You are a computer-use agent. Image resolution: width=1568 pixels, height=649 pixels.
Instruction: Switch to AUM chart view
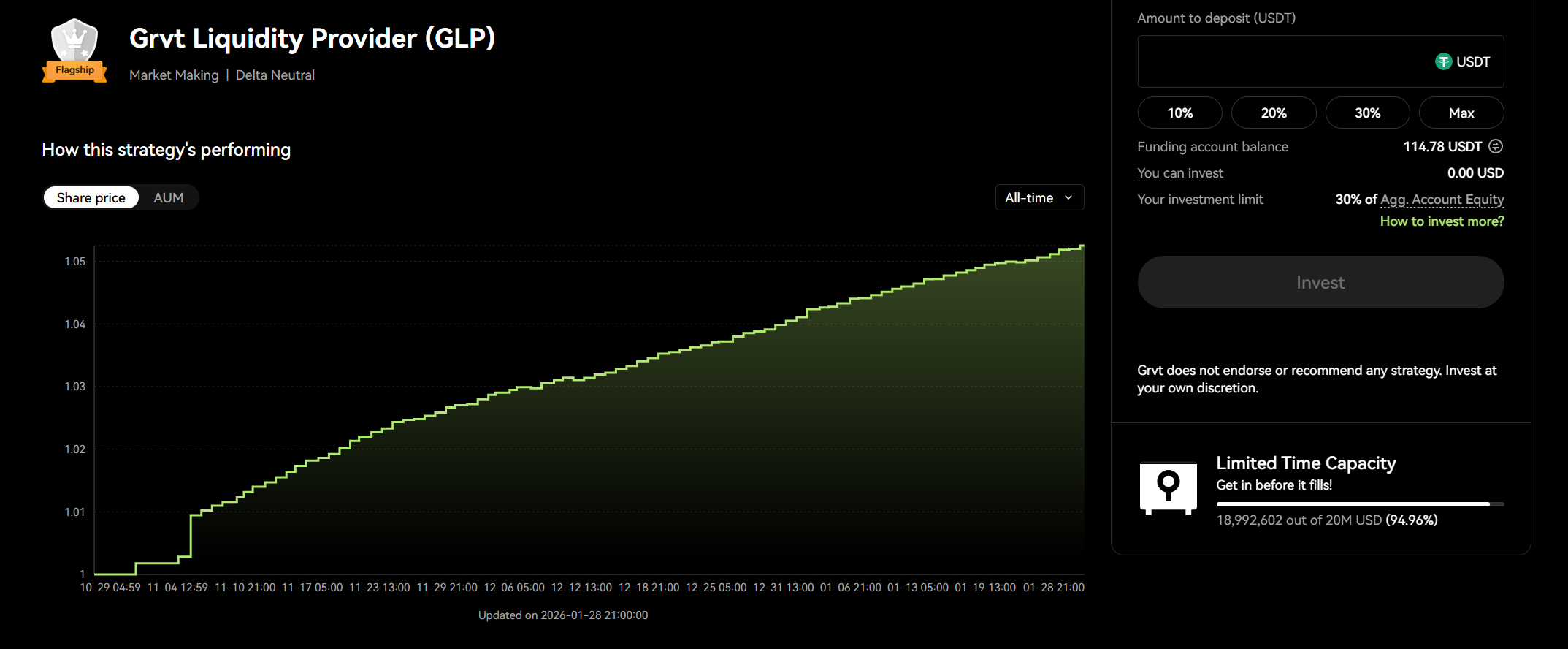[x=169, y=198]
